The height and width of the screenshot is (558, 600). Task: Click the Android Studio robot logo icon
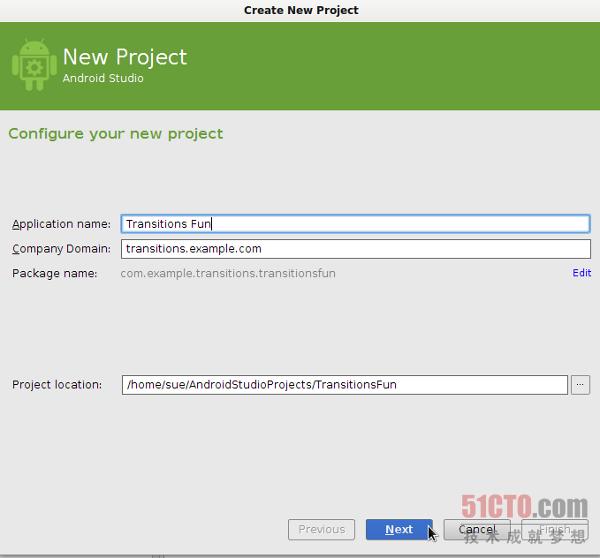pos(34,65)
